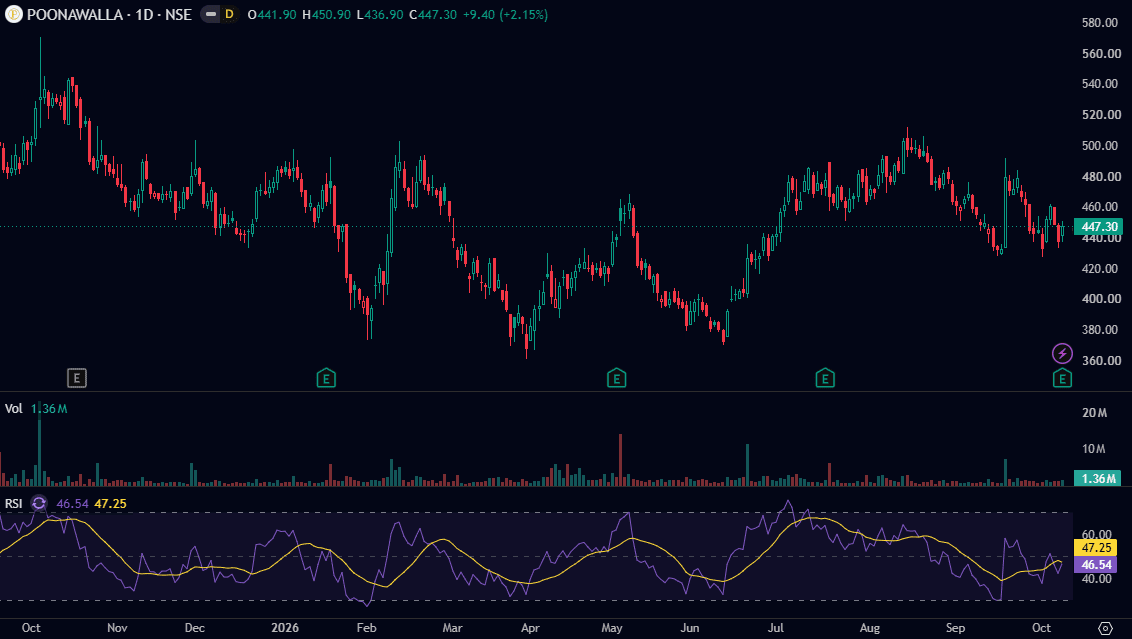
Task: Click the 60.00 RSI axis label
Action: (x=1097, y=535)
